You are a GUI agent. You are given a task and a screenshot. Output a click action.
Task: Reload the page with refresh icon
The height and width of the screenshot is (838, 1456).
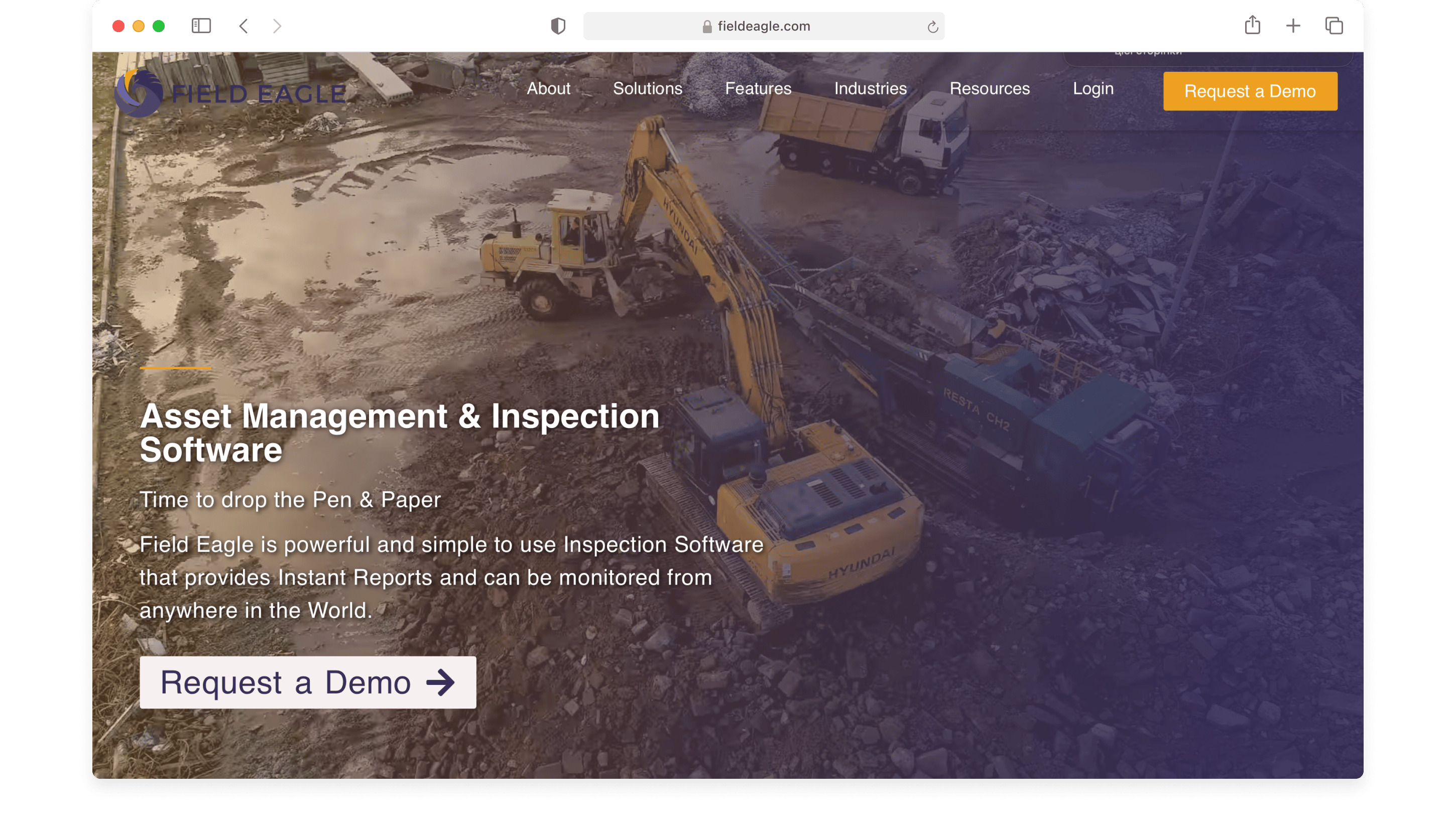click(933, 27)
